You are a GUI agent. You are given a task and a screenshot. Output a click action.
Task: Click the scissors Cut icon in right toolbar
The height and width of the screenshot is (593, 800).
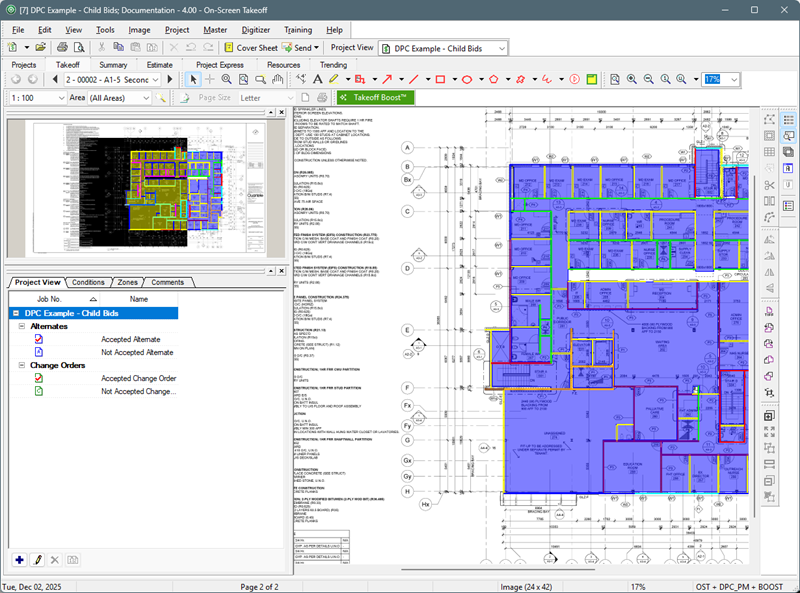click(769, 185)
